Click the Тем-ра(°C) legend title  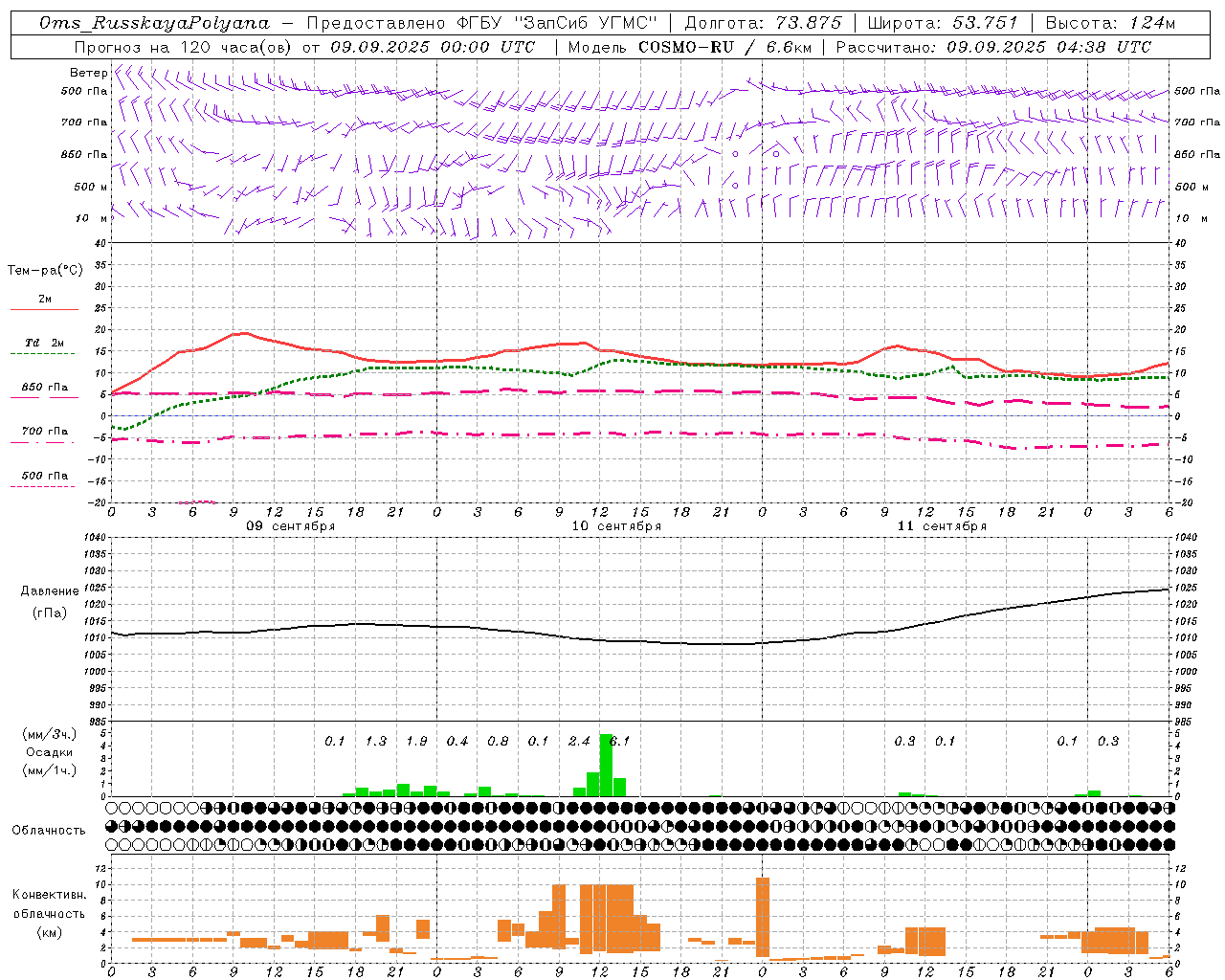(x=45, y=271)
